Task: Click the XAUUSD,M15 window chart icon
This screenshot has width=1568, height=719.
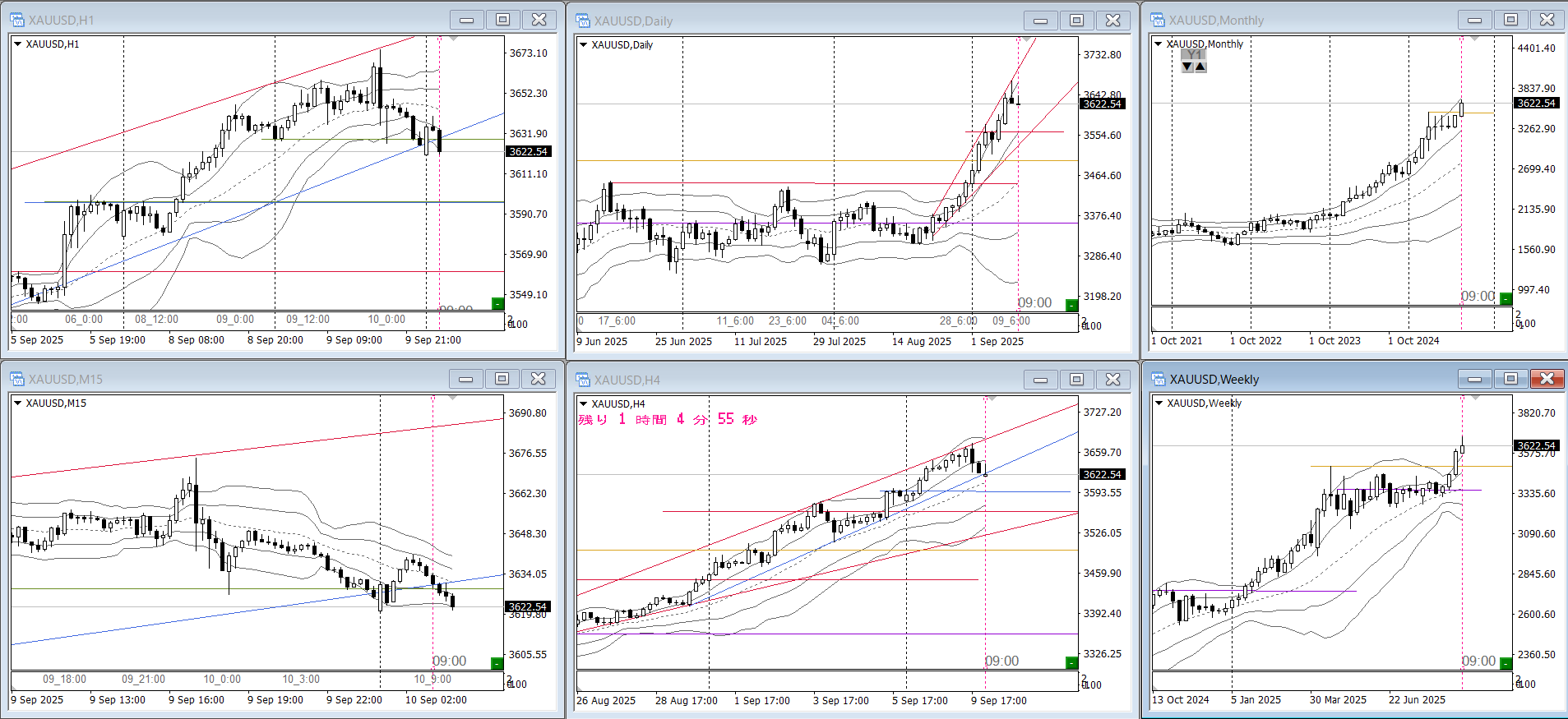Action: [x=16, y=379]
